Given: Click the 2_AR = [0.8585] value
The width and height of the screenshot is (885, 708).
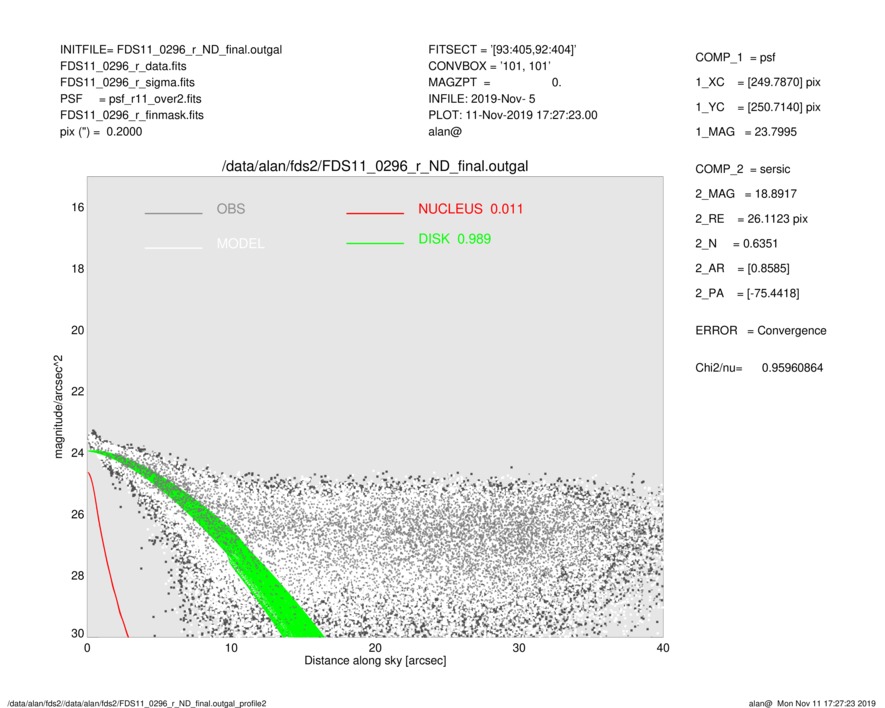Looking at the screenshot, I should (742, 269).
